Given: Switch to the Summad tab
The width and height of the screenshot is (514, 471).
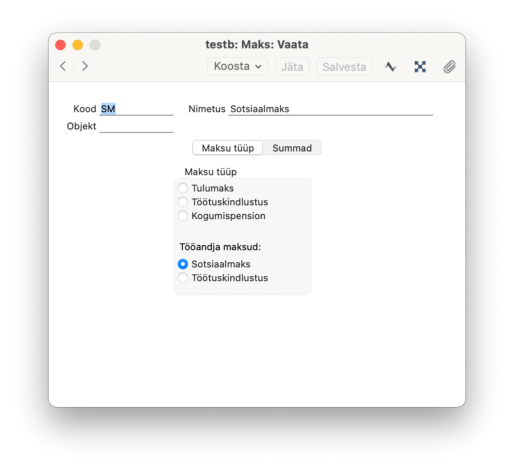Looking at the screenshot, I should 292,148.
